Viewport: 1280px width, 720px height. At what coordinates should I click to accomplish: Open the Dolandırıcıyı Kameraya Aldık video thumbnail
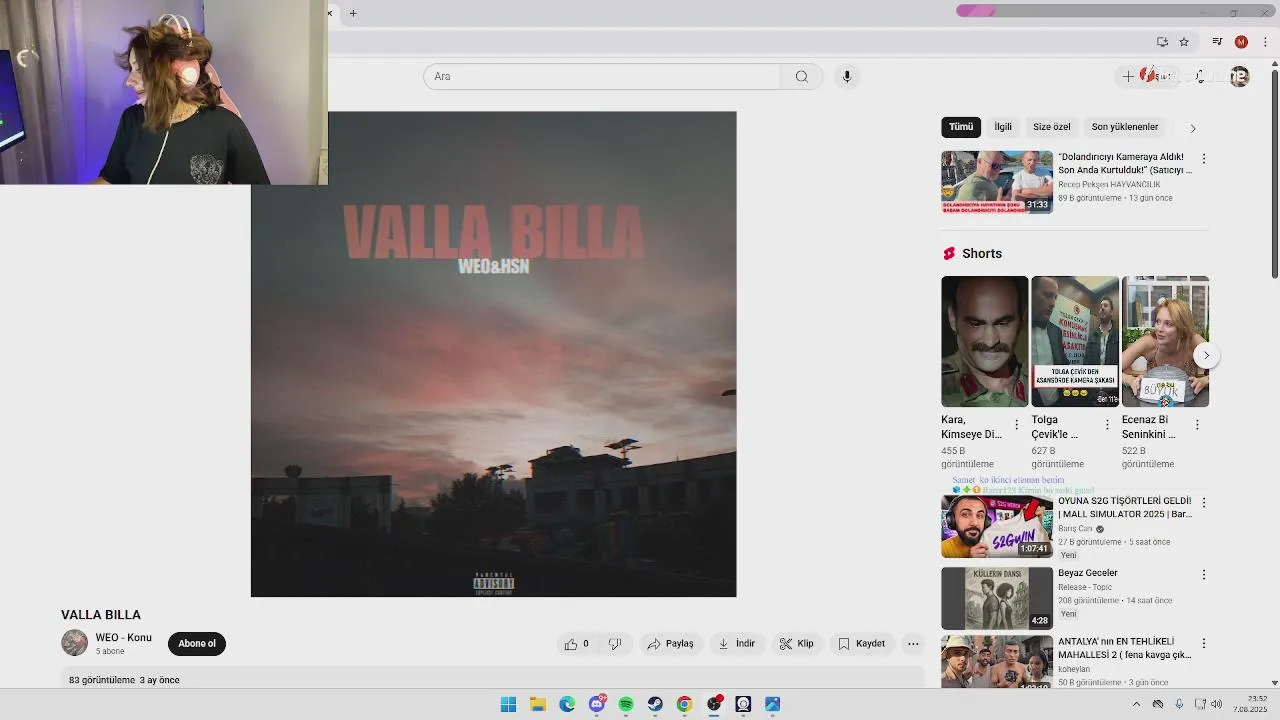(x=997, y=182)
